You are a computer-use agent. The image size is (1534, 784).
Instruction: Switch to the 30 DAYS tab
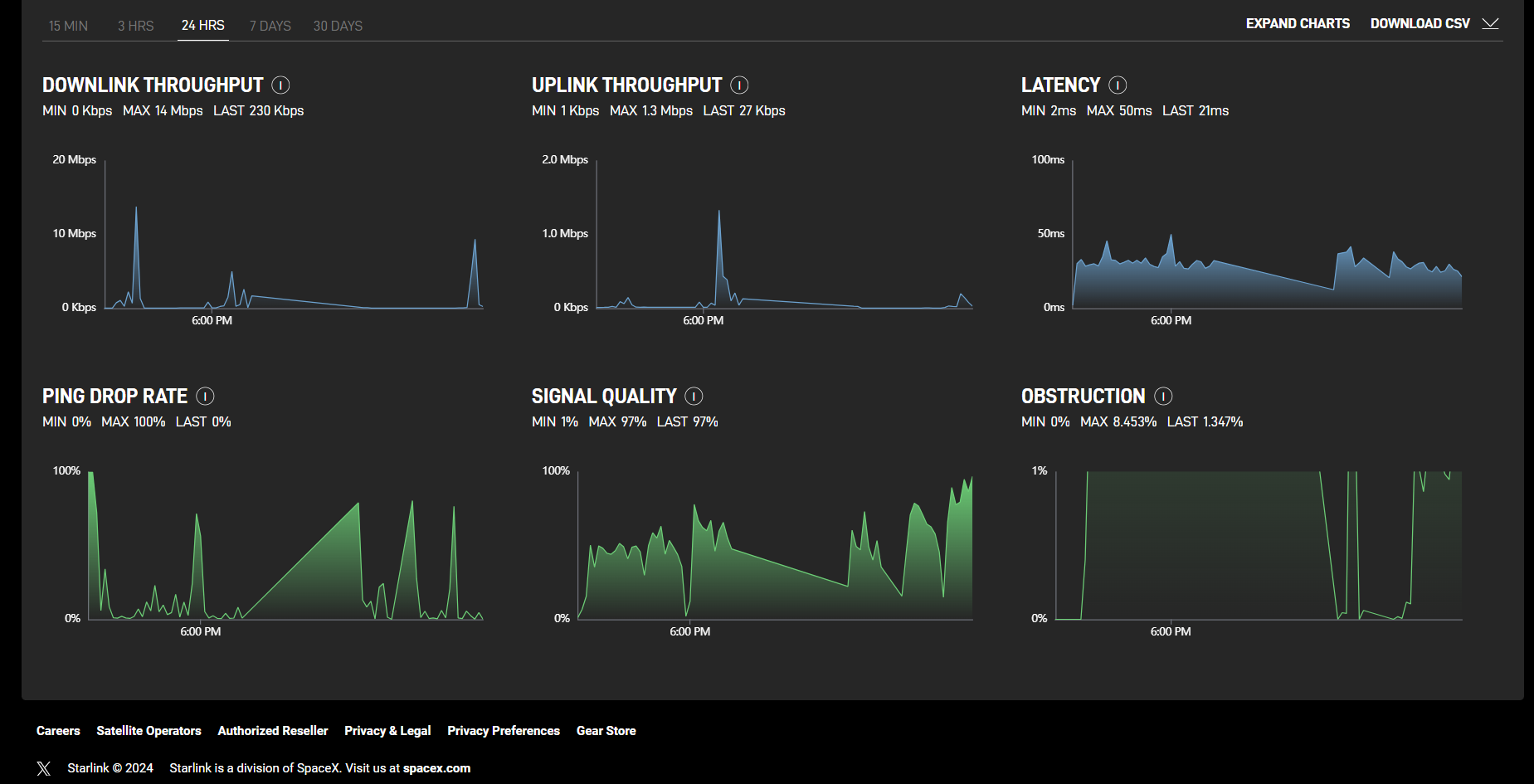coord(338,26)
